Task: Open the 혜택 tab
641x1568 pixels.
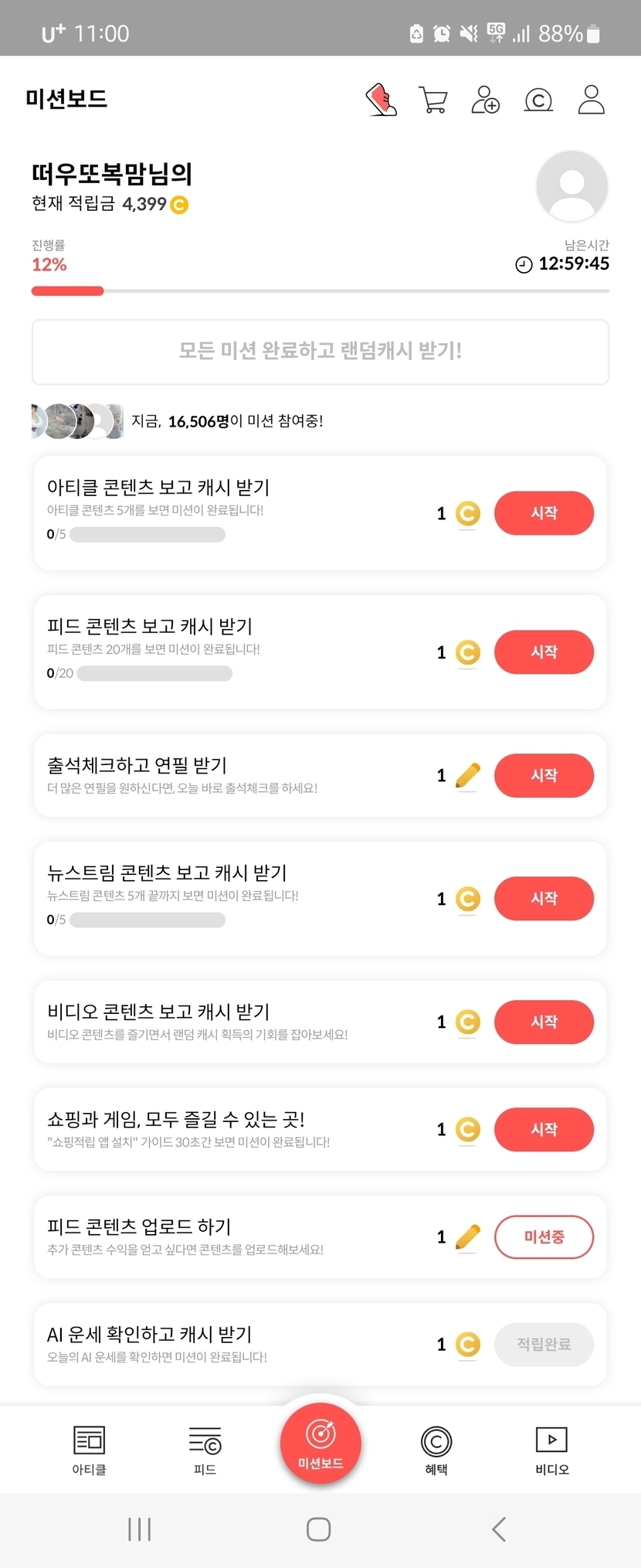Action: pos(436,1450)
